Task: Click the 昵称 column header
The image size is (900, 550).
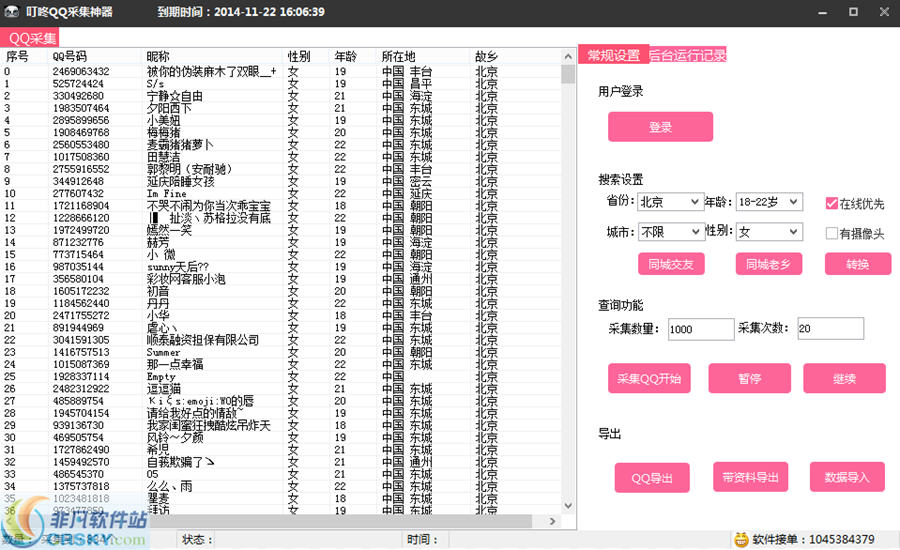Action: click(x=212, y=56)
